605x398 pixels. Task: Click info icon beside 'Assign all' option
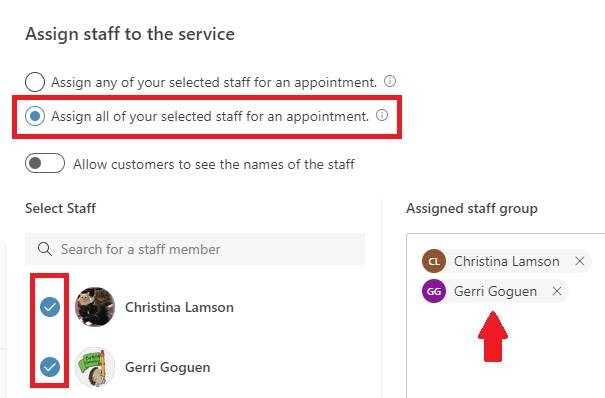point(382,115)
